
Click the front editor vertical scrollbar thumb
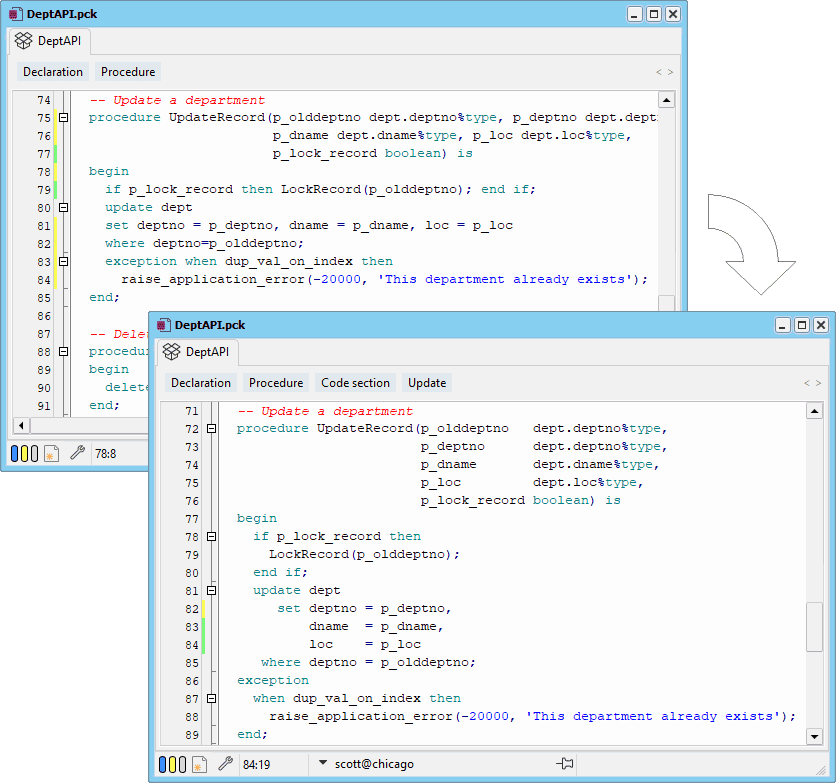814,627
